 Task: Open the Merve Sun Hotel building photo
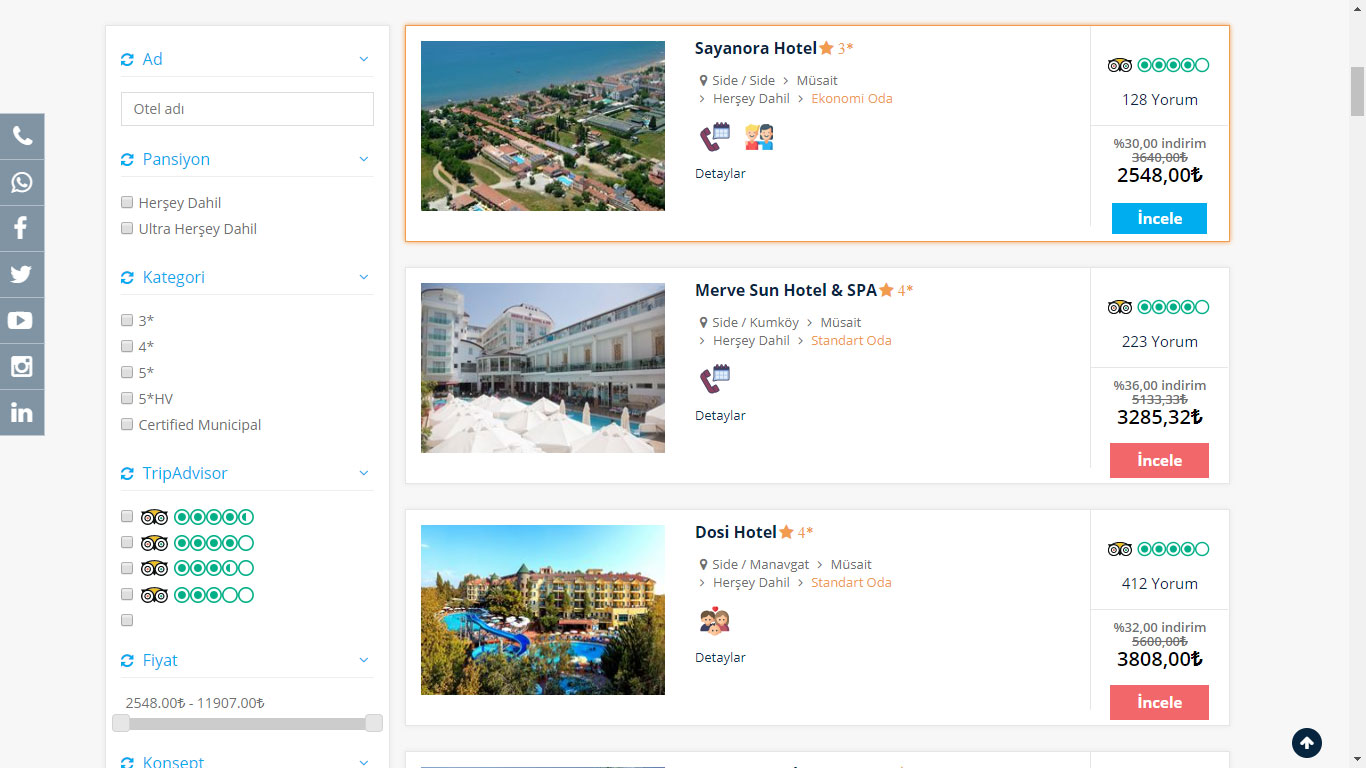[x=543, y=368]
